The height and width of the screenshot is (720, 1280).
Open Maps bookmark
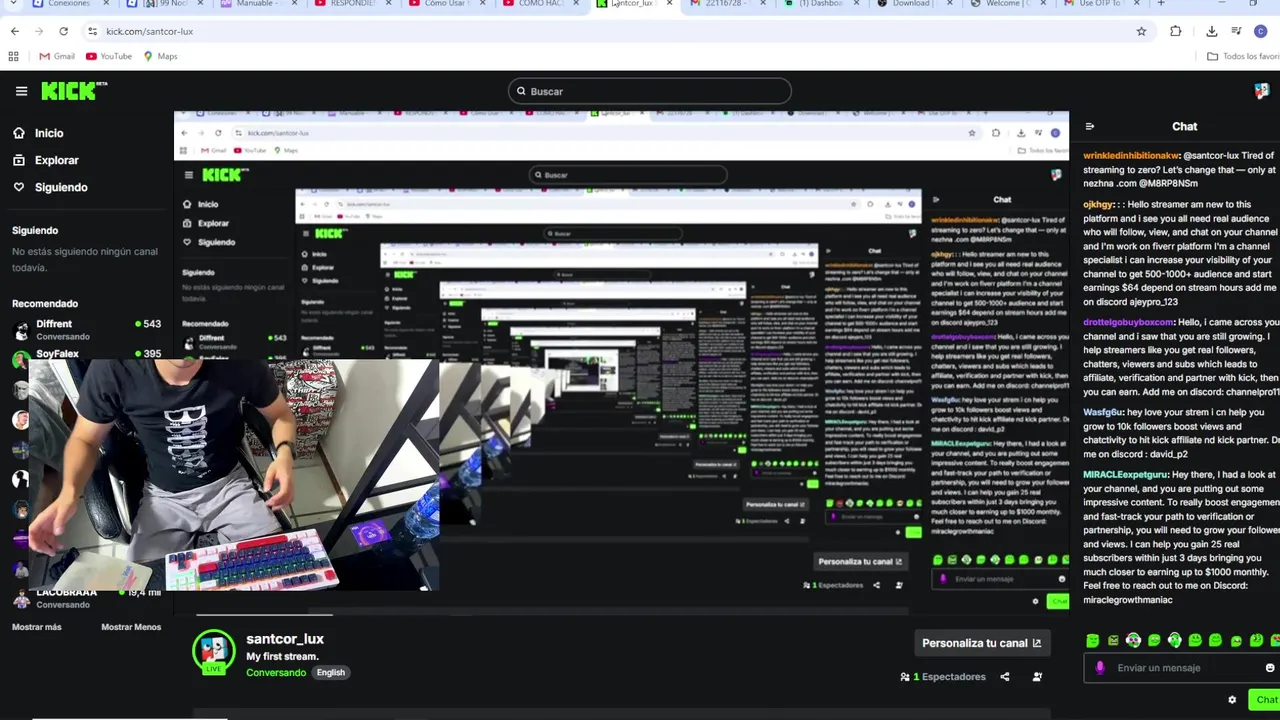tap(160, 56)
